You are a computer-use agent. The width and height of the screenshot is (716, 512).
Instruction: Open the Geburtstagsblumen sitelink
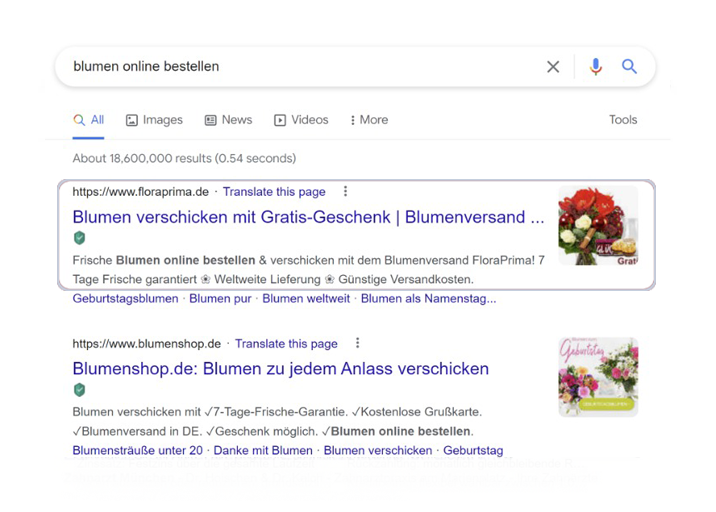125,299
